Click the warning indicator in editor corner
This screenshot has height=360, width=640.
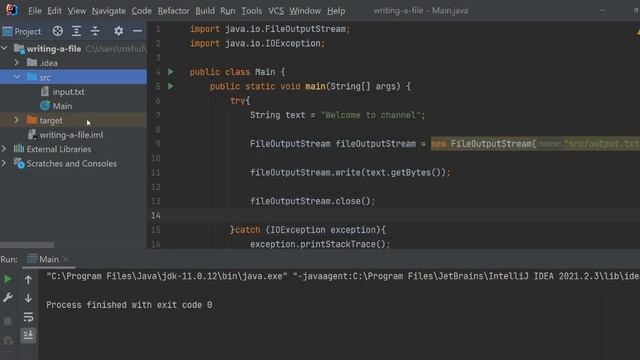pos(638,31)
